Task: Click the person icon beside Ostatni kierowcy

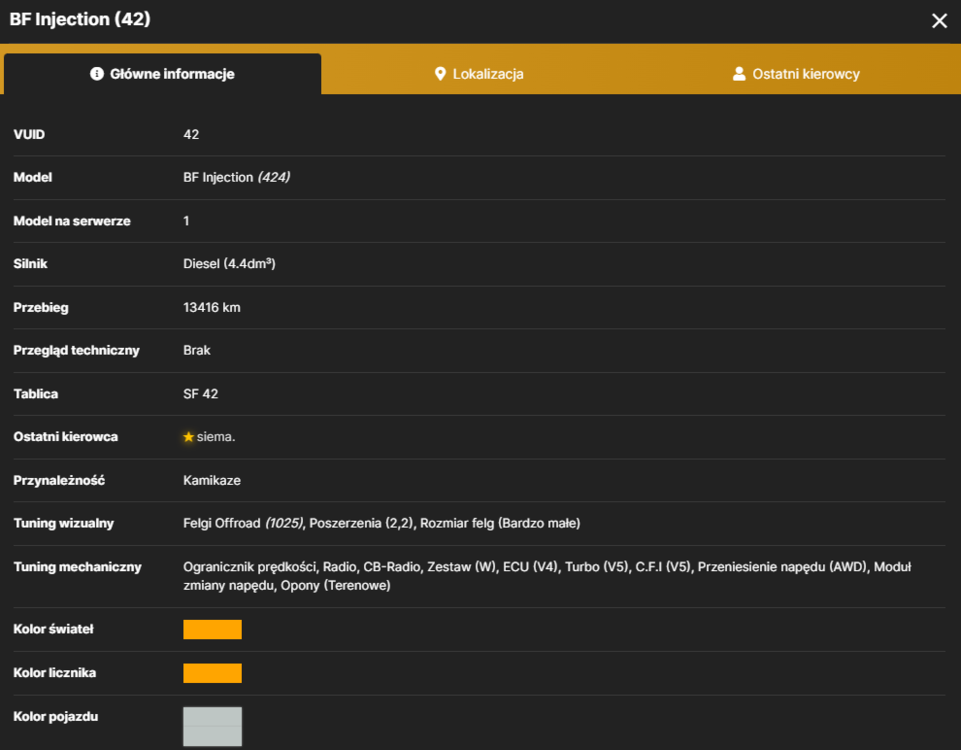Action: (739, 74)
